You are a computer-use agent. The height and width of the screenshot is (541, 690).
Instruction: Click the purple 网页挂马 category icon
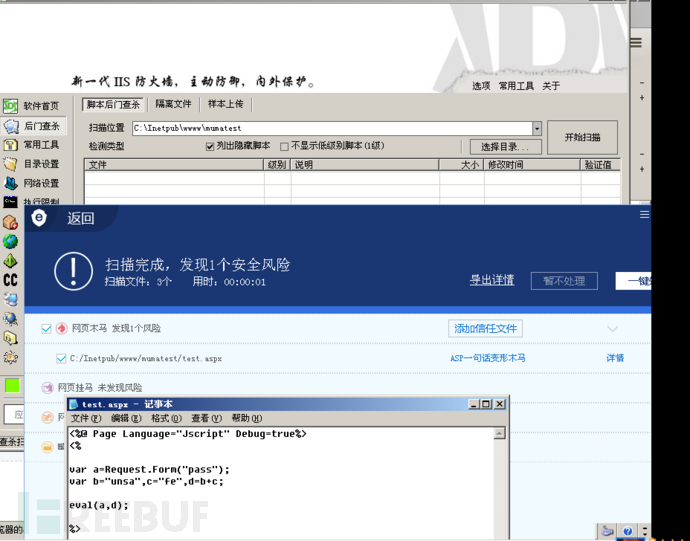coord(47,387)
